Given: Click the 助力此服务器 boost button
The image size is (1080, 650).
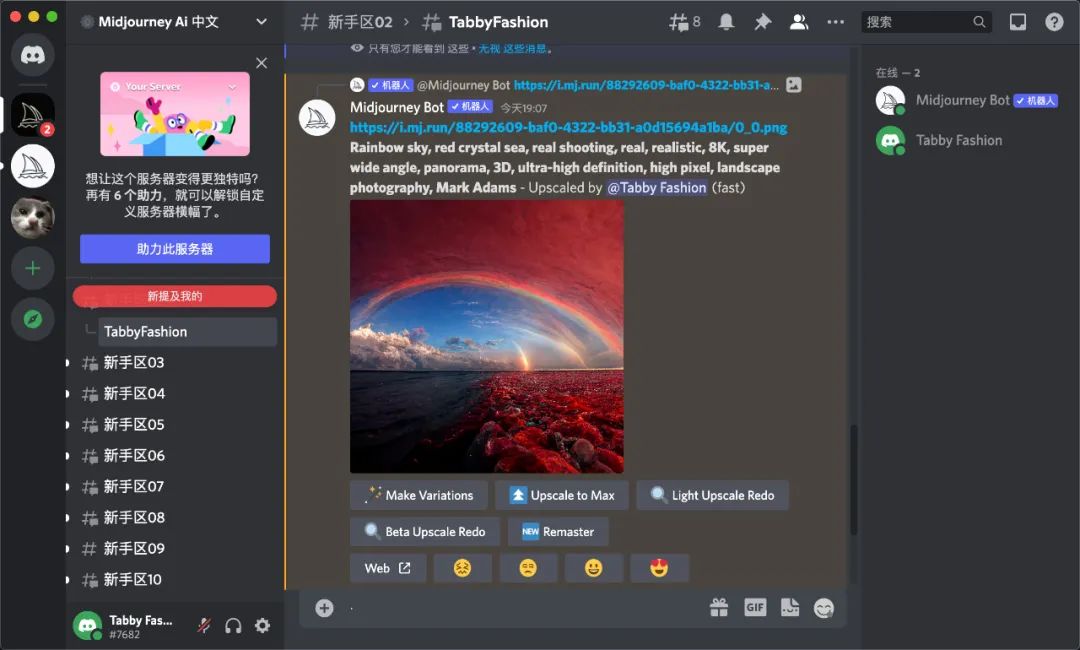Looking at the screenshot, I should coord(175,249).
